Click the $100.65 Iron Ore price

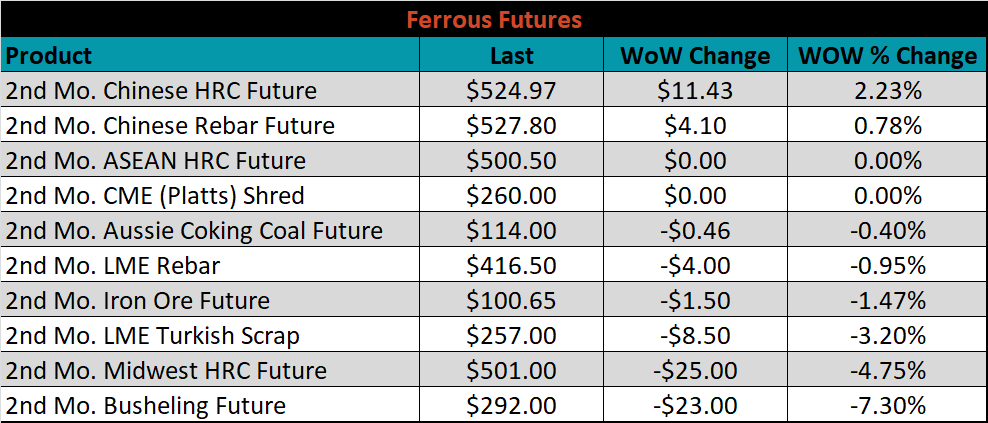512,300
